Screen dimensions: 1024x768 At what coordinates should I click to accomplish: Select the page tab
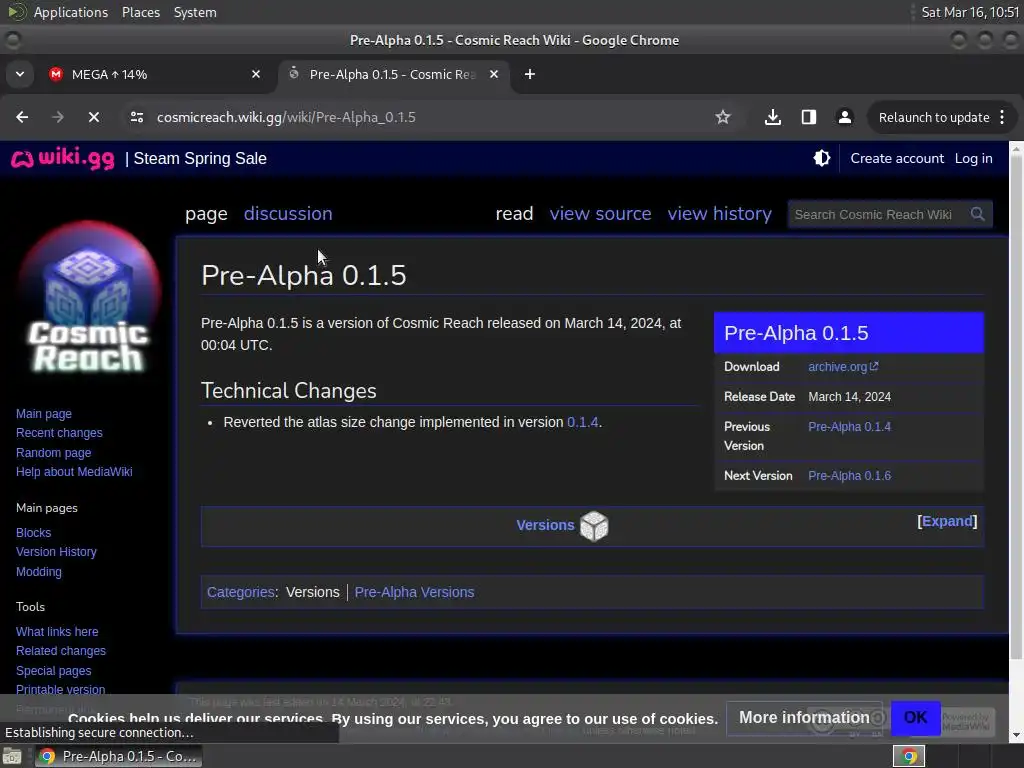(206, 214)
